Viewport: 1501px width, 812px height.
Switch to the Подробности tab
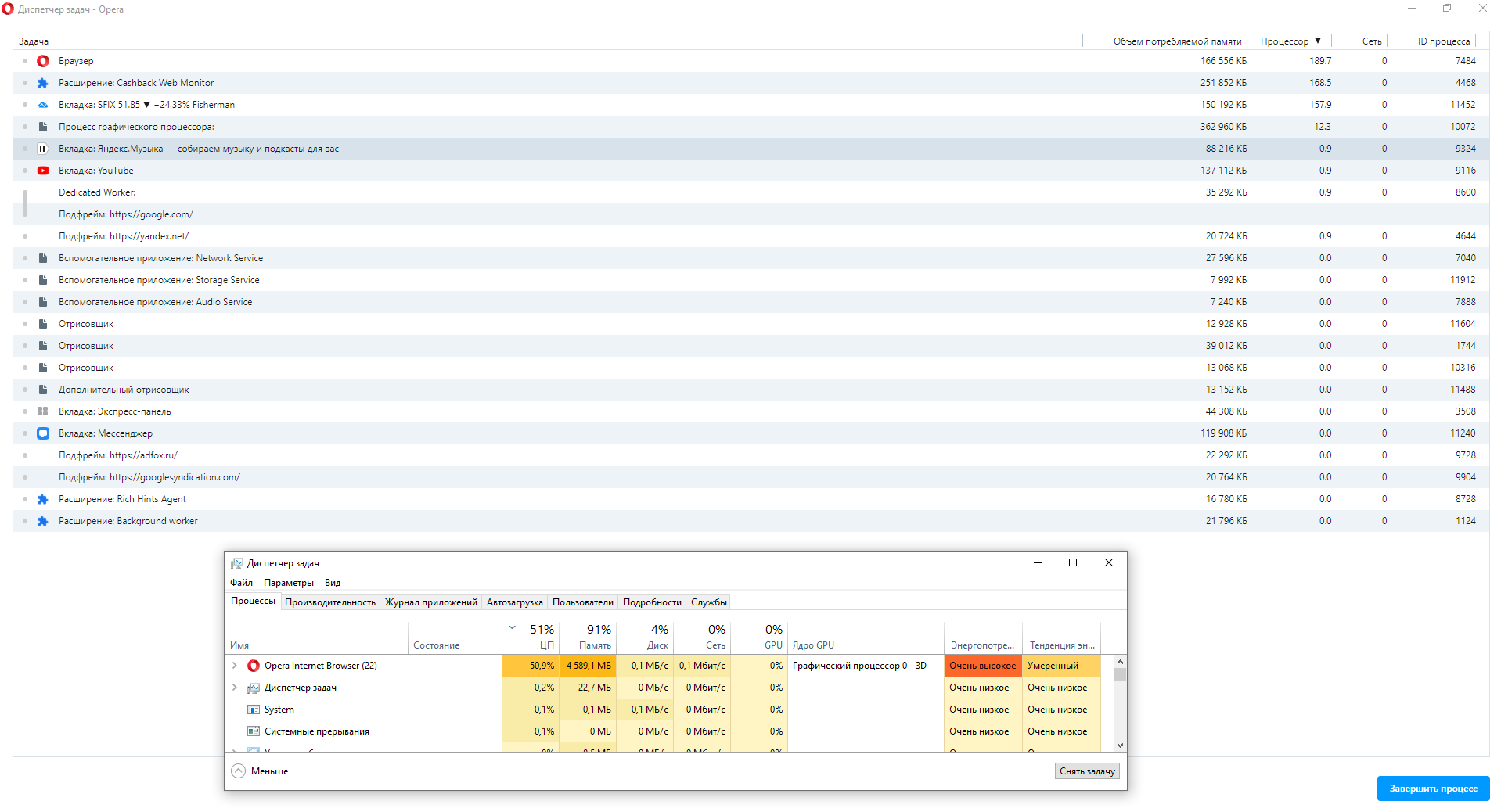[x=652, y=602]
